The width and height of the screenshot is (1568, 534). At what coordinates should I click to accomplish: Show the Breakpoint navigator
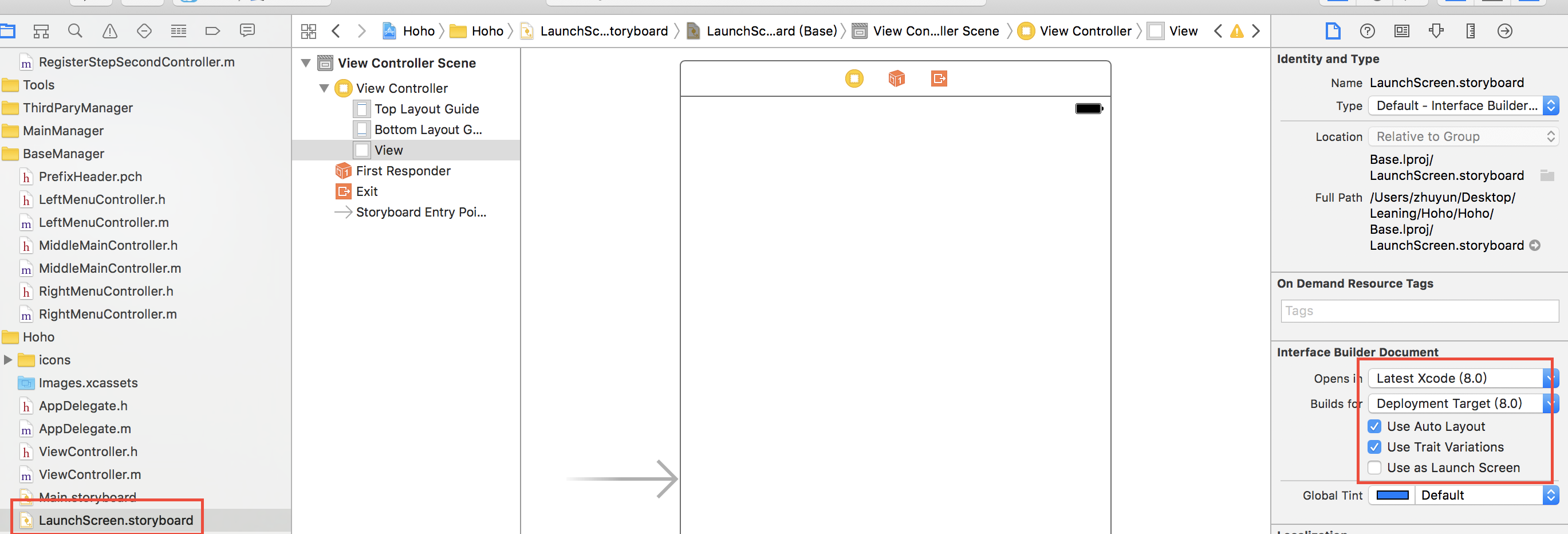pos(212,30)
